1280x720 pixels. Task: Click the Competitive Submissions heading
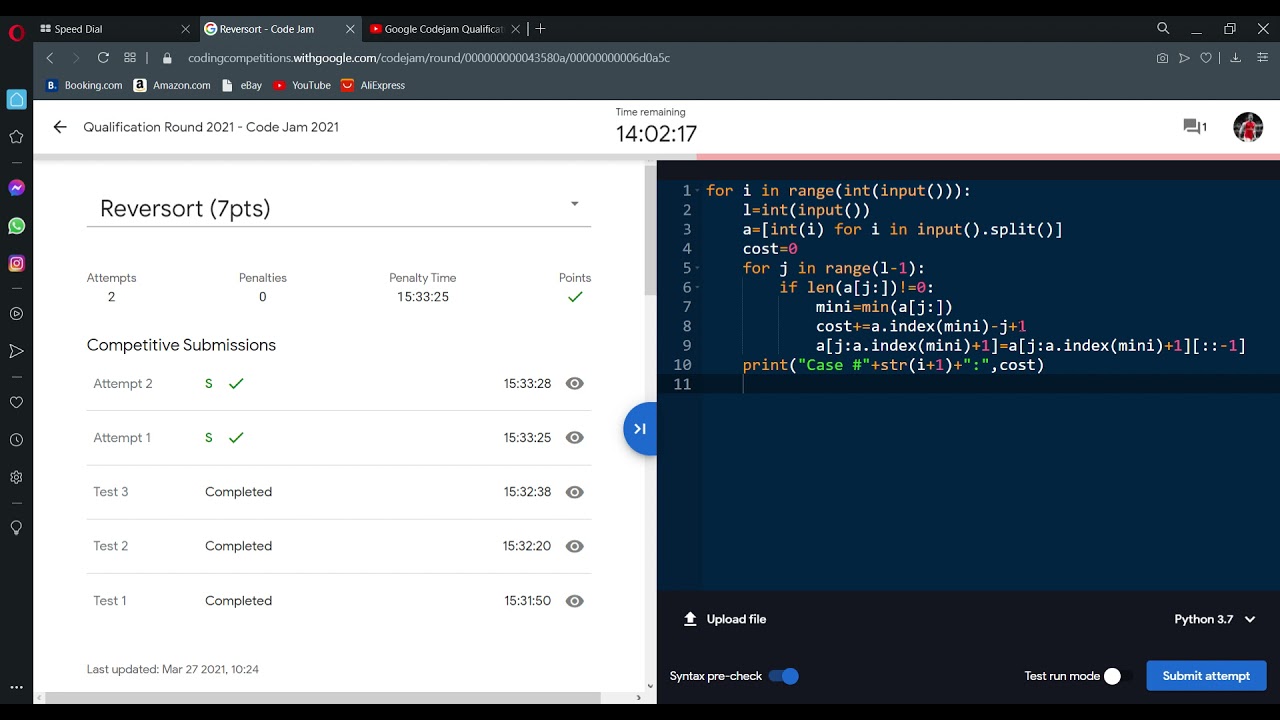click(181, 345)
